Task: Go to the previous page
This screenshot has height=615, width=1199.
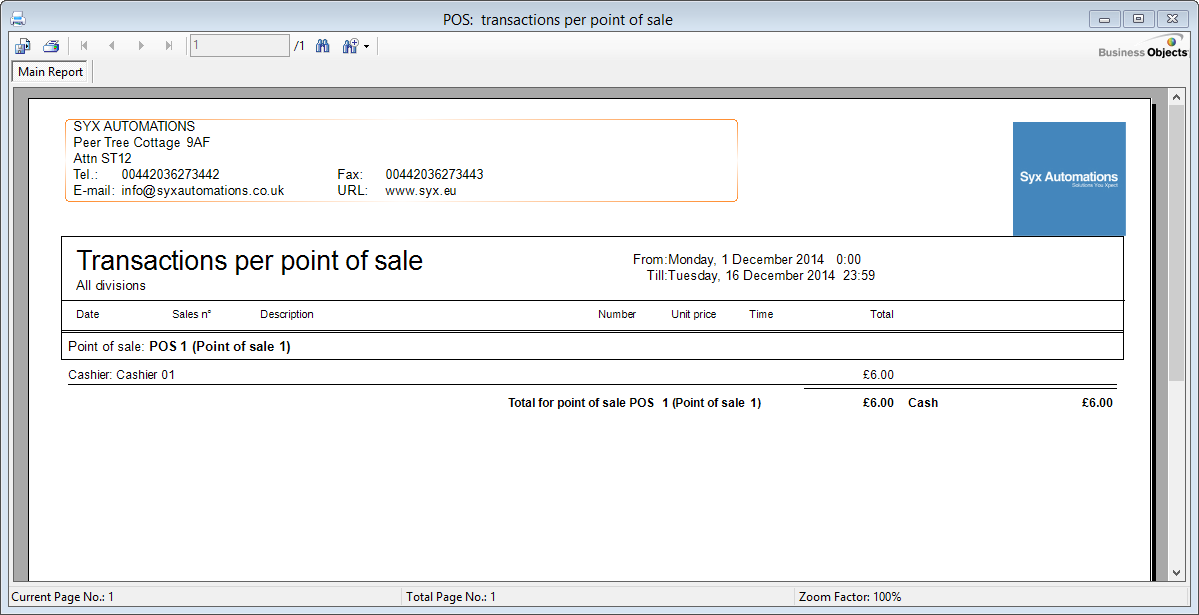Action: [x=112, y=46]
